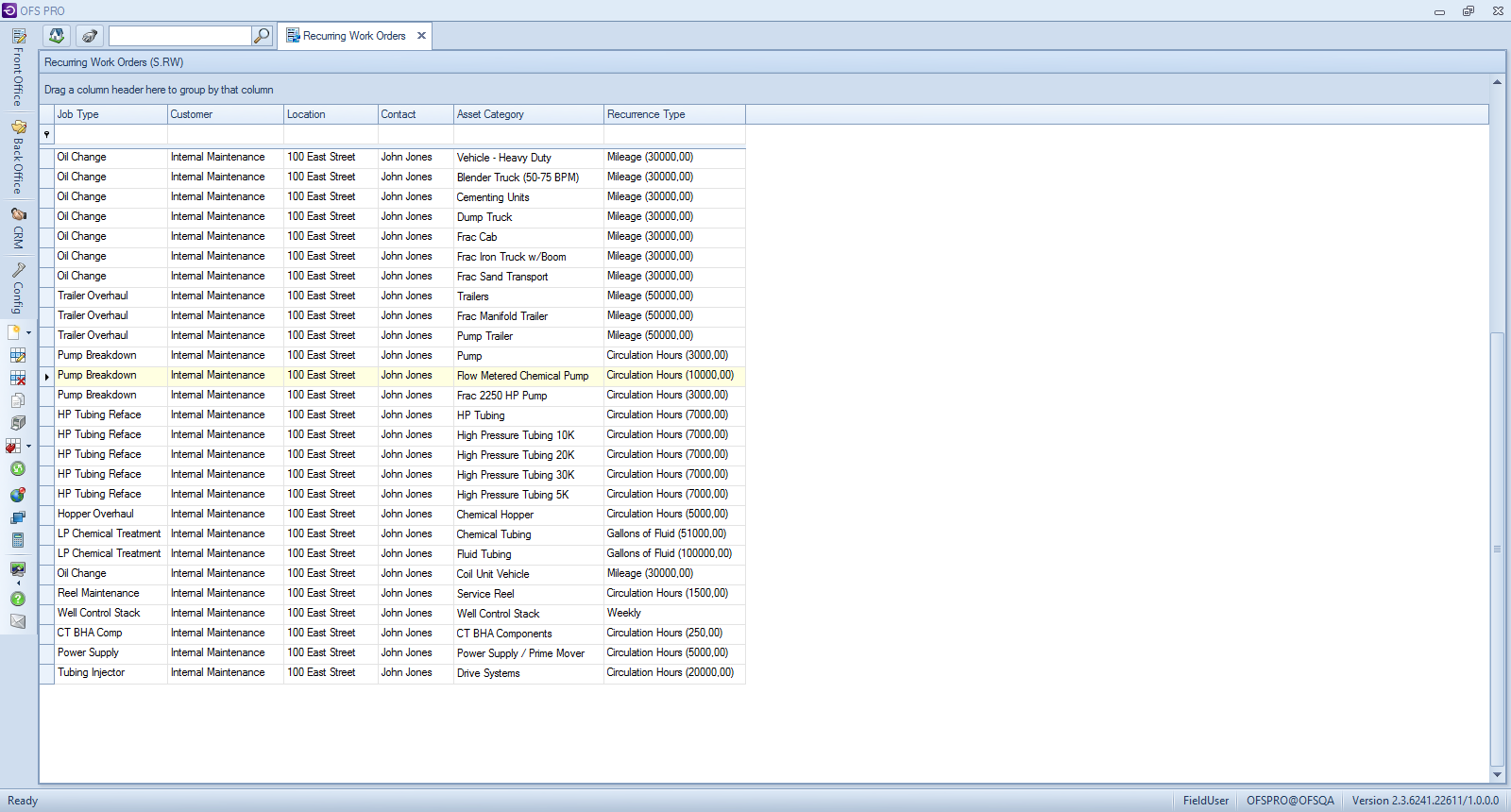Select the Weekly recurrence type cell
This screenshot has height=812, width=1511.
674,614
